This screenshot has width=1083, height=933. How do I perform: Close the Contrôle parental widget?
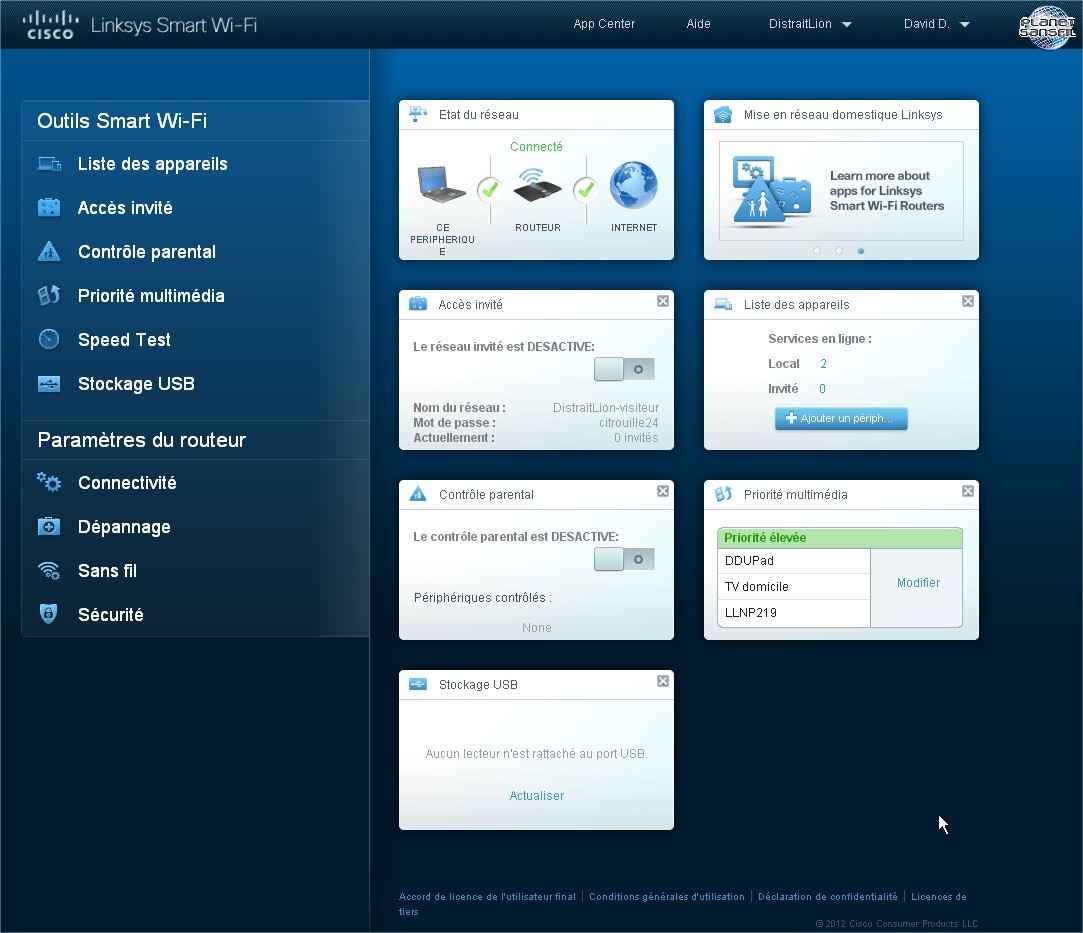[662, 491]
